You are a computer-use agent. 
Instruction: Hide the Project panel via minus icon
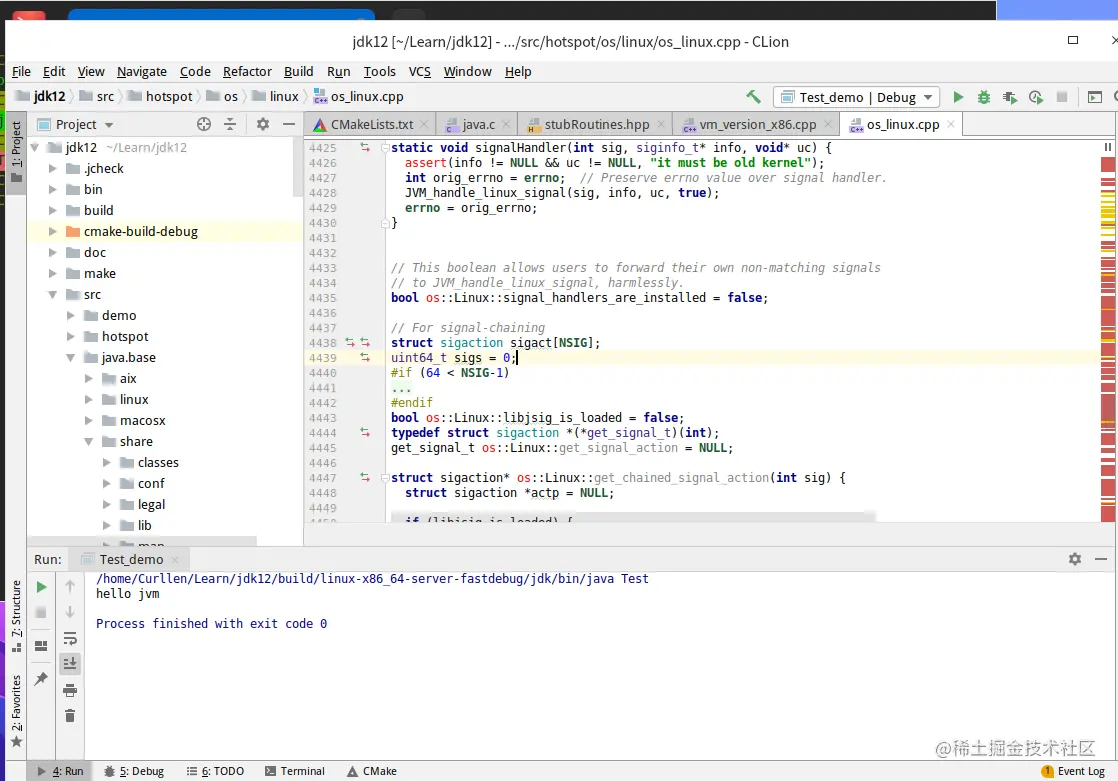[x=289, y=124]
